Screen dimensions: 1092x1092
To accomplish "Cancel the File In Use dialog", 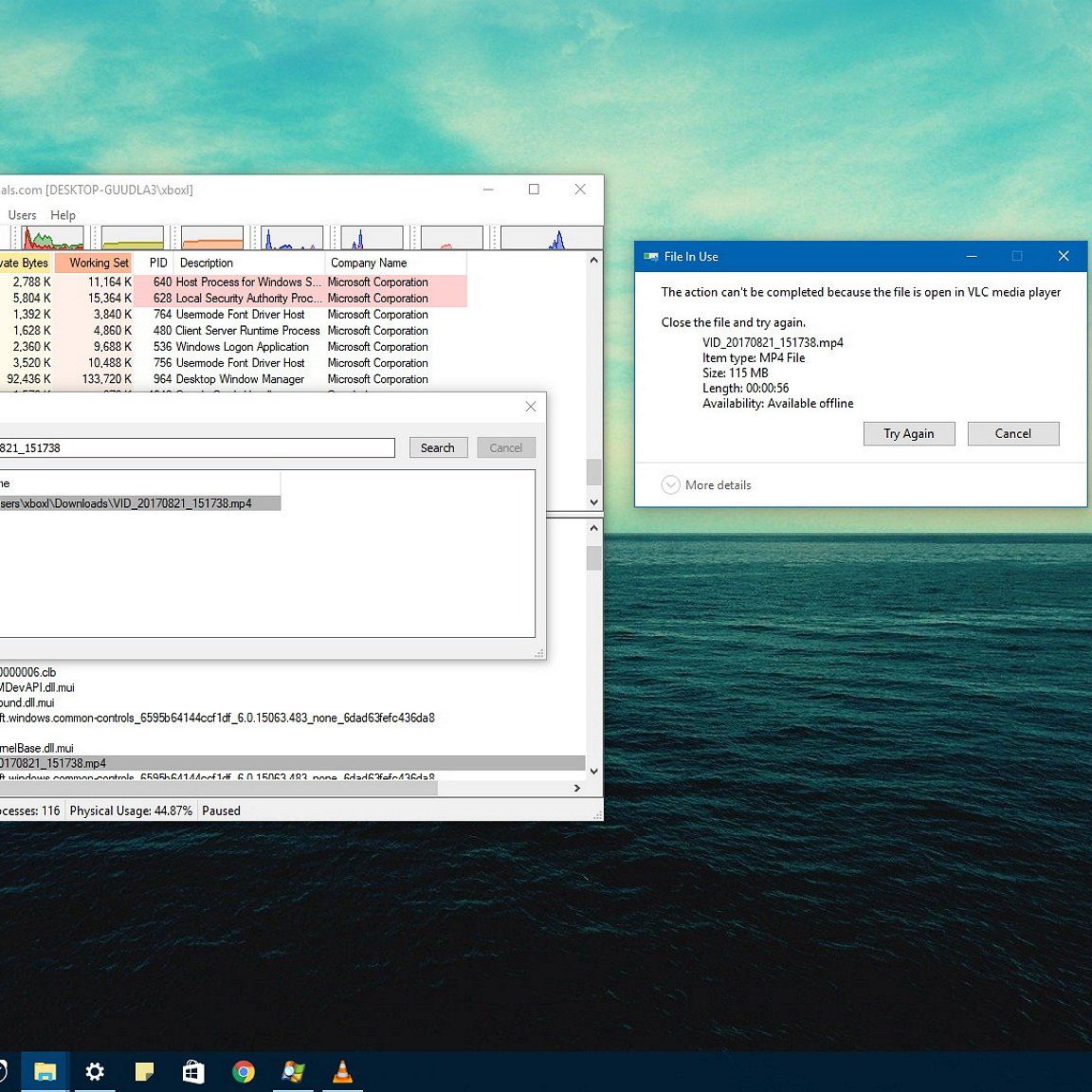I will coord(1012,434).
